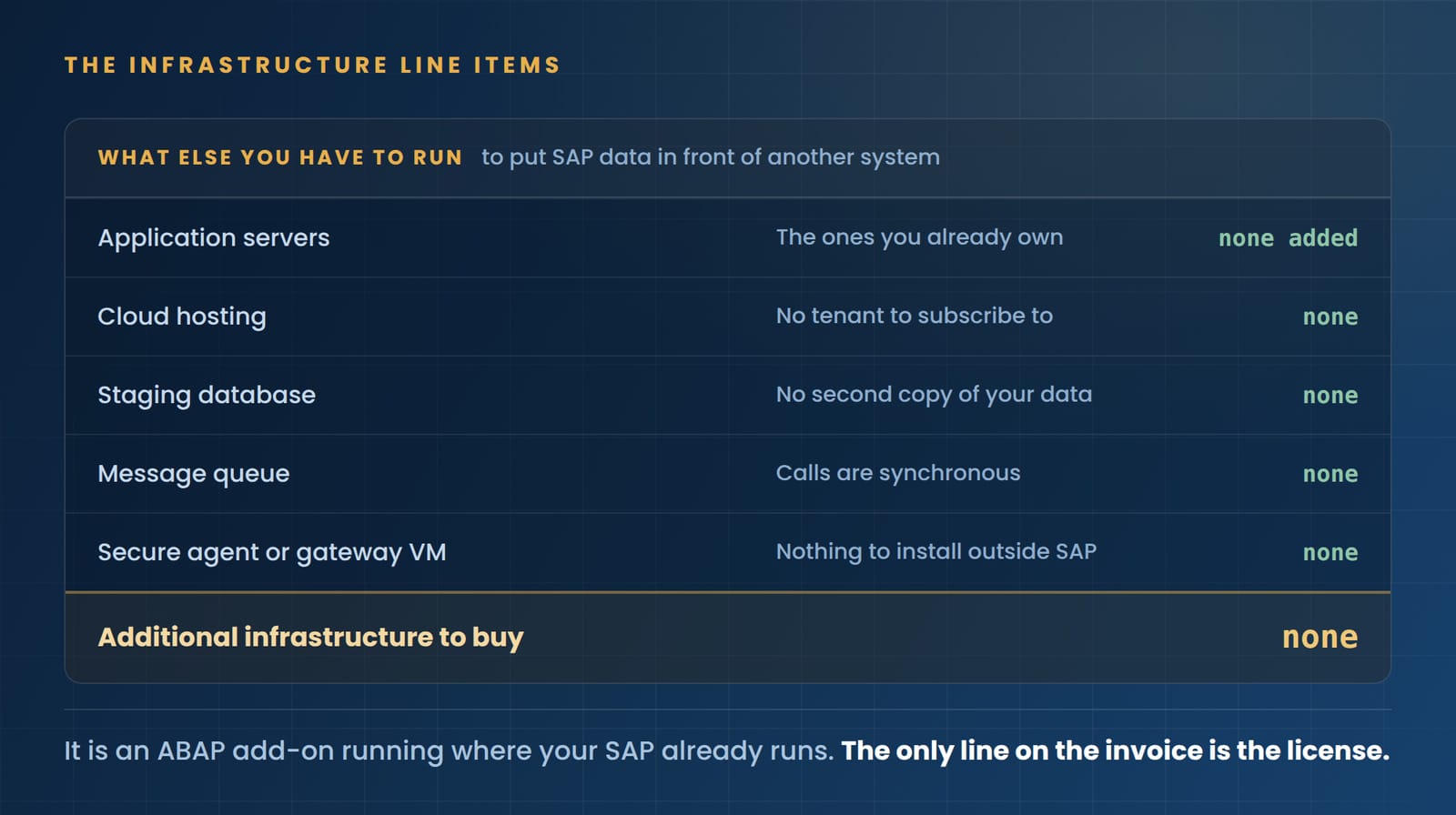Image resolution: width=1456 pixels, height=815 pixels.
Task: Click the large 'none' total value
Action: pyautogui.click(x=1320, y=638)
